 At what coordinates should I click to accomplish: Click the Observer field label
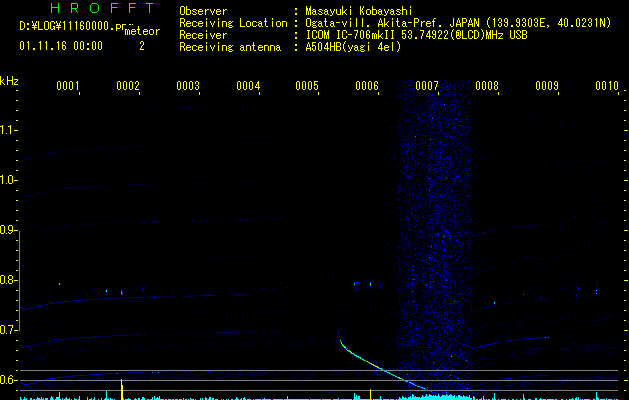point(203,11)
